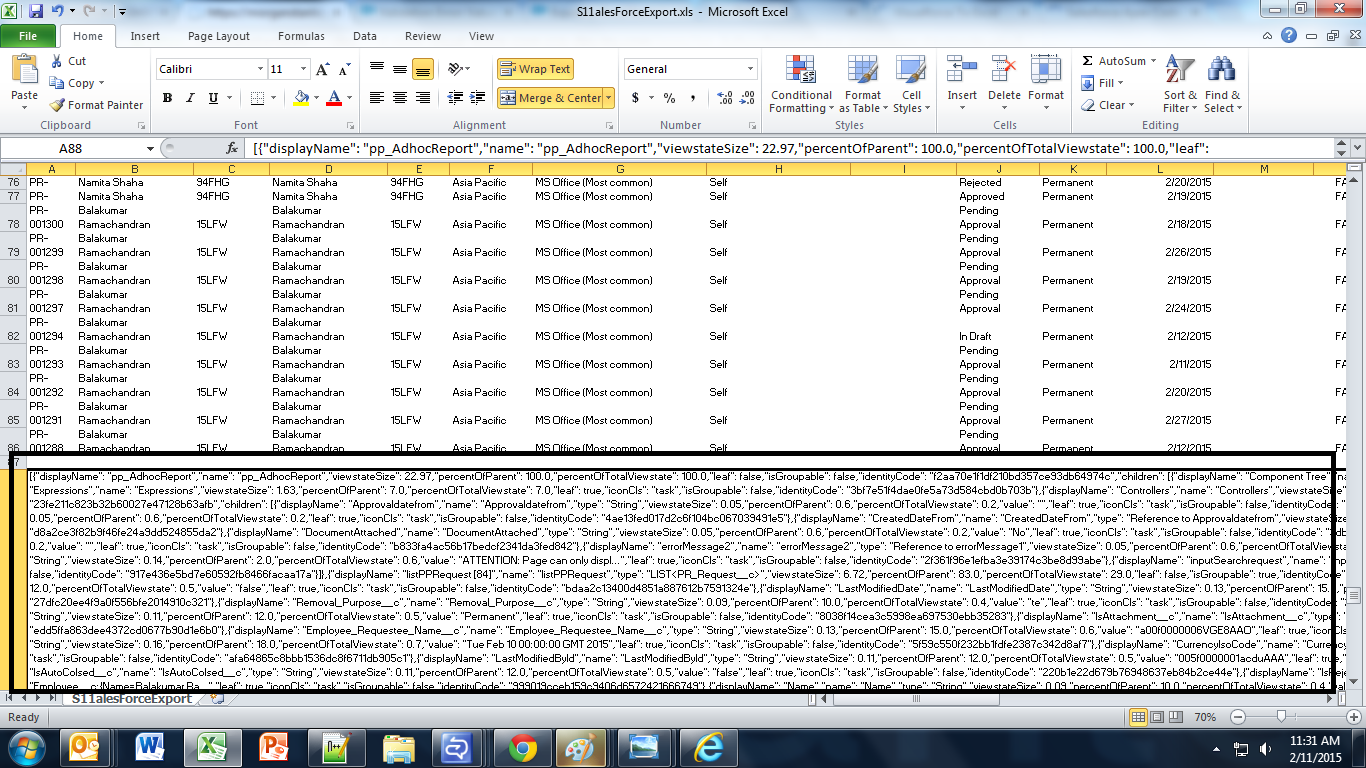1366x768 pixels.
Task: Apply the yellow Fill Color bucket
Action: click(x=301, y=98)
